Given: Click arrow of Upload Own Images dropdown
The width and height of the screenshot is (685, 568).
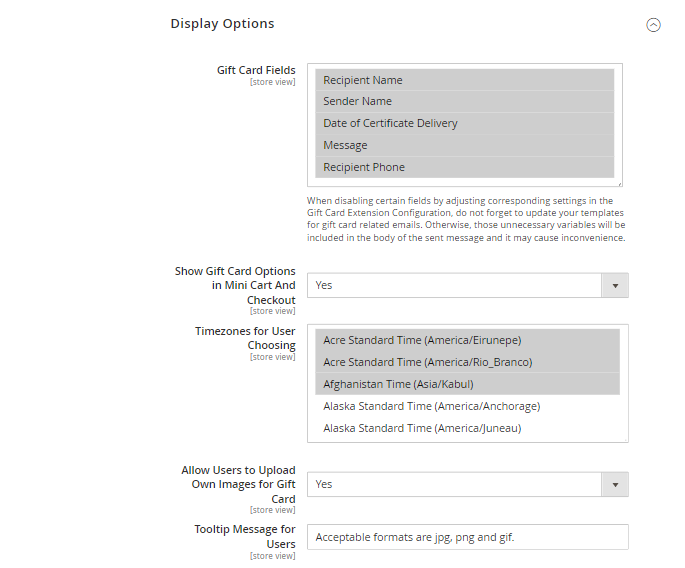Looking at the screenshot, I should (x=614, y=484).
